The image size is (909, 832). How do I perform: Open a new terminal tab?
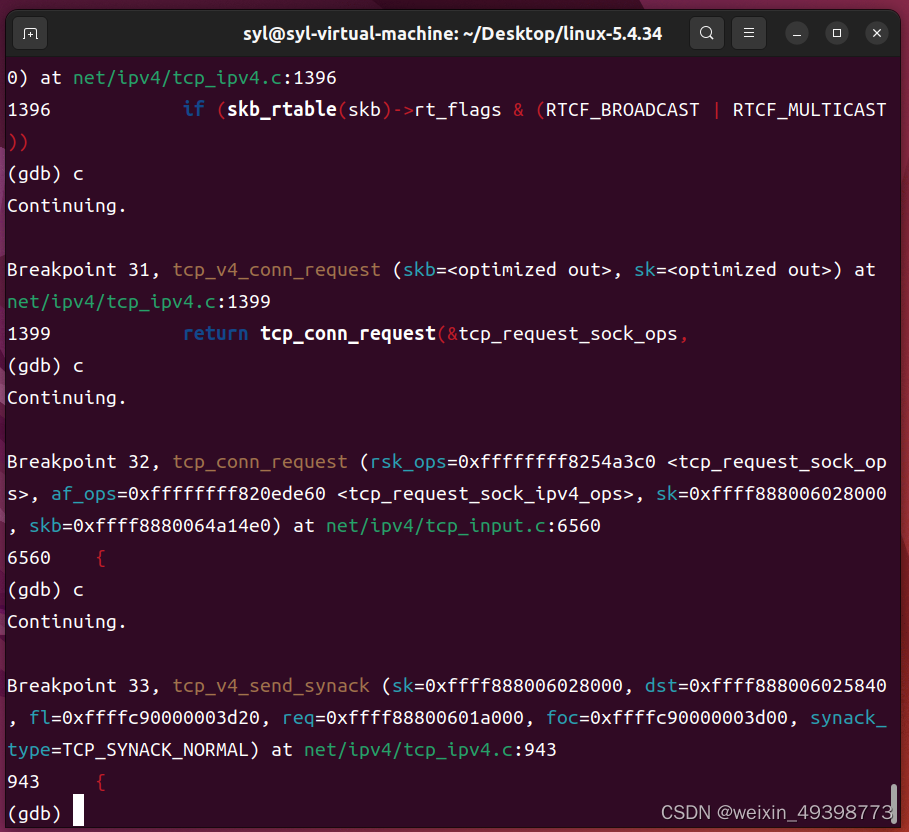[x=29, y=33]
